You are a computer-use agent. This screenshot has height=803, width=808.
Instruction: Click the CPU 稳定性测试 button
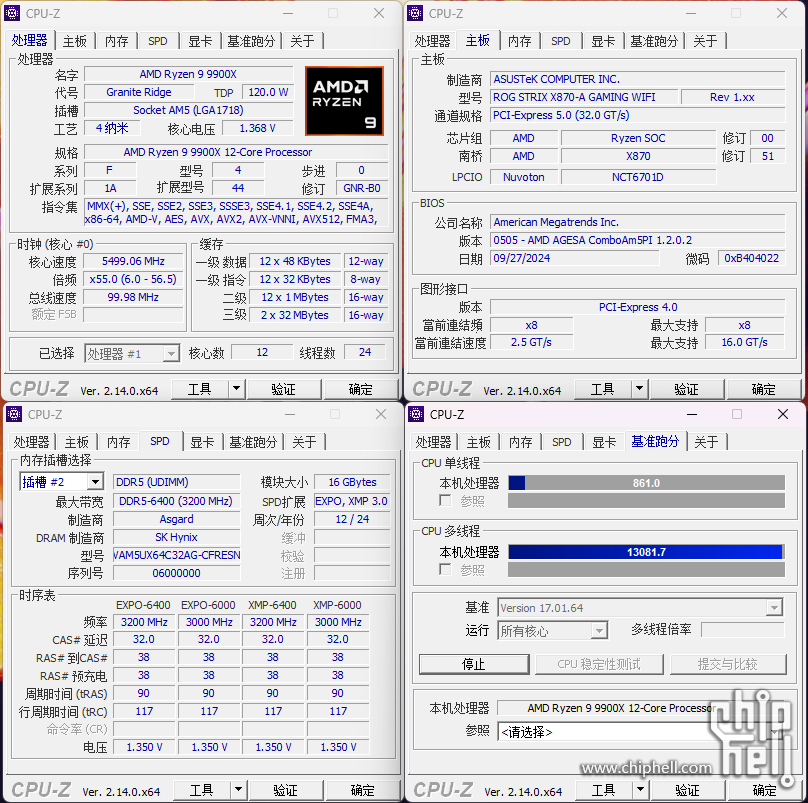click(599, 664)
